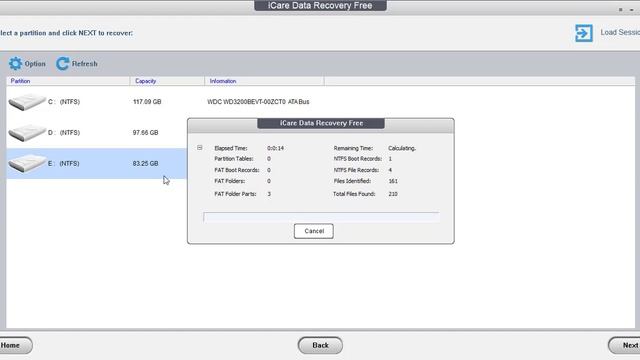Viewport: 640px width, 360px height.
Task: Collapse the scan details expander
Action: click(200, 148)
